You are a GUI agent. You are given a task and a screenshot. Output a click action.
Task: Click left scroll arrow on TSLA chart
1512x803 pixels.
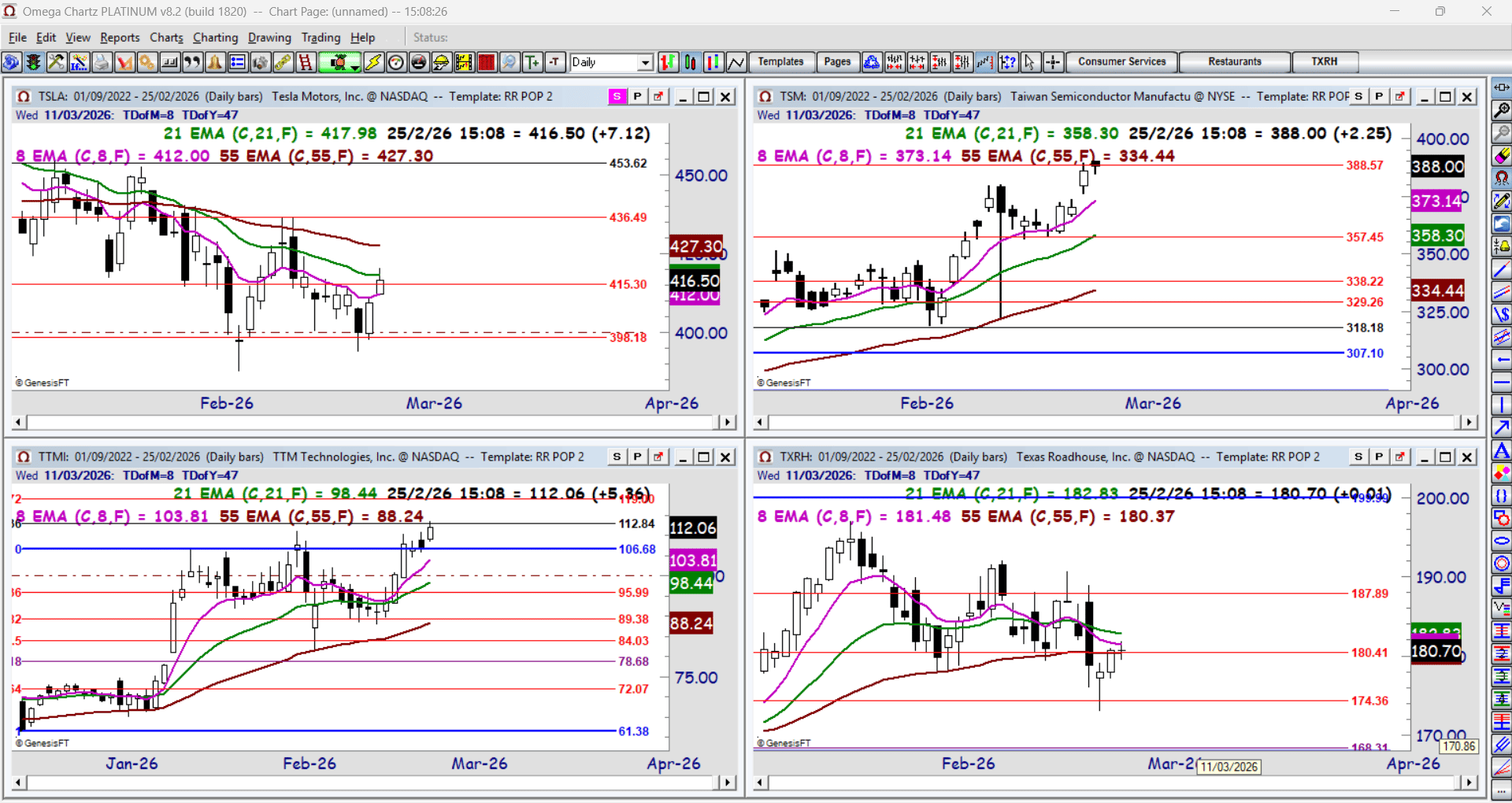pos(19,422)
